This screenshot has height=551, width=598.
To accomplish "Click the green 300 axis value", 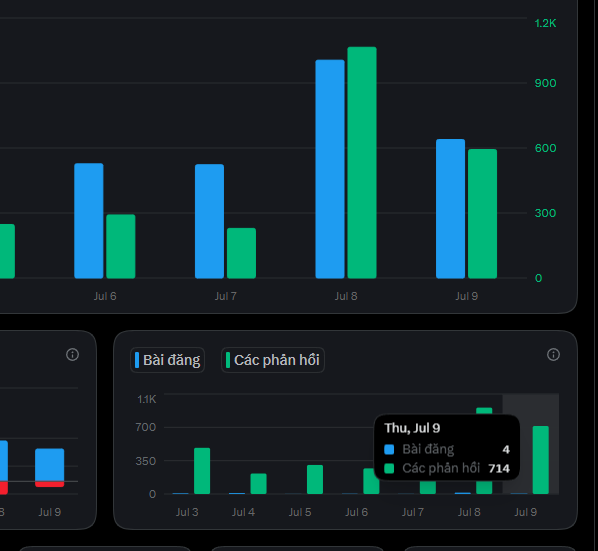I will (545, 213).
